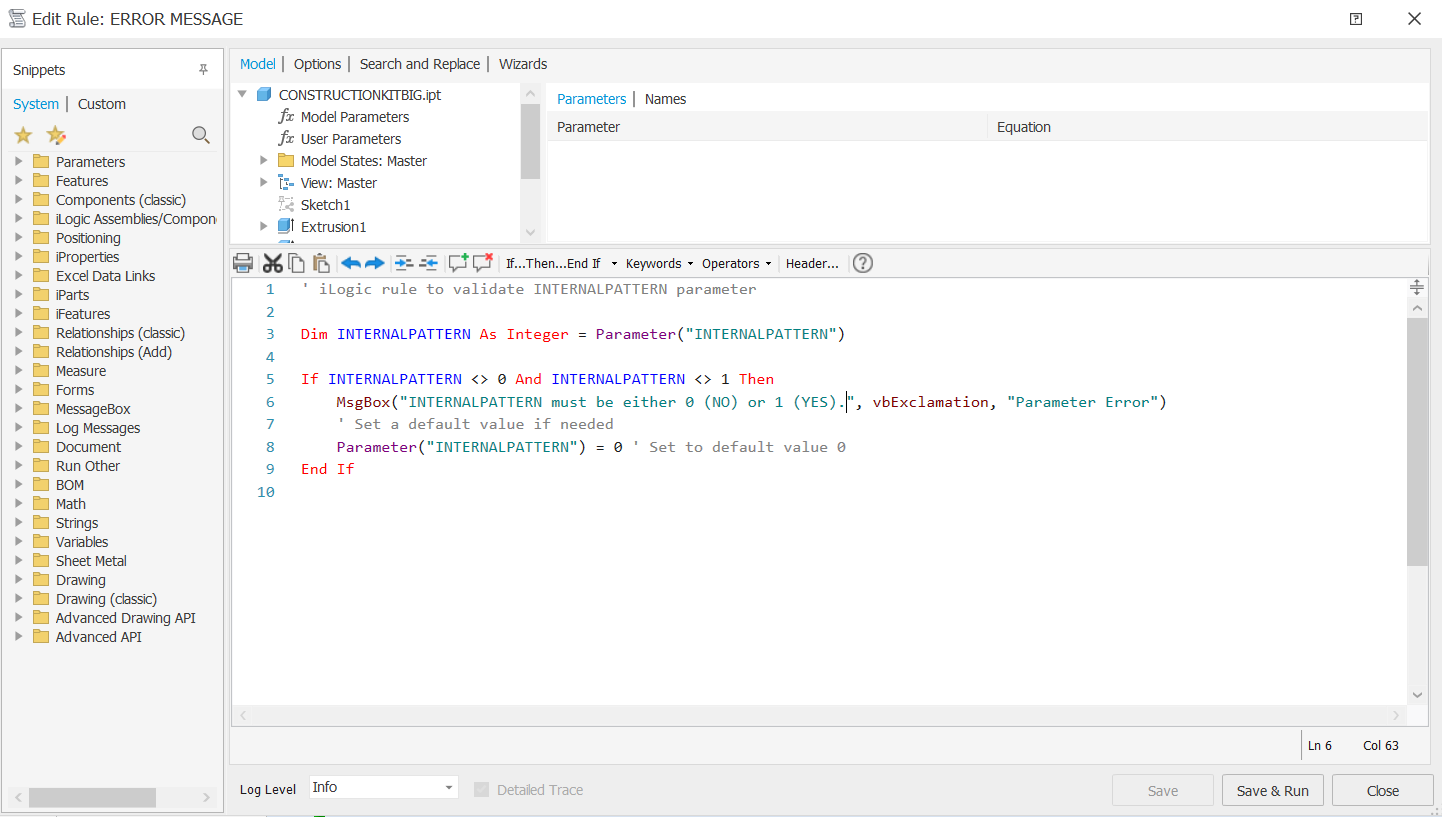Select the System snippets tab
The height and width of the screenshot is (817, 1442).
pos(36,104)
